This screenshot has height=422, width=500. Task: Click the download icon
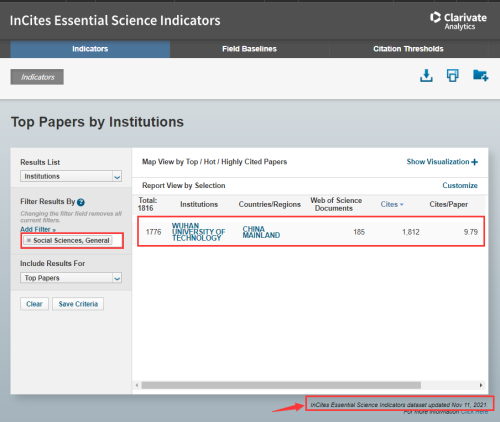tap(426, 76)
